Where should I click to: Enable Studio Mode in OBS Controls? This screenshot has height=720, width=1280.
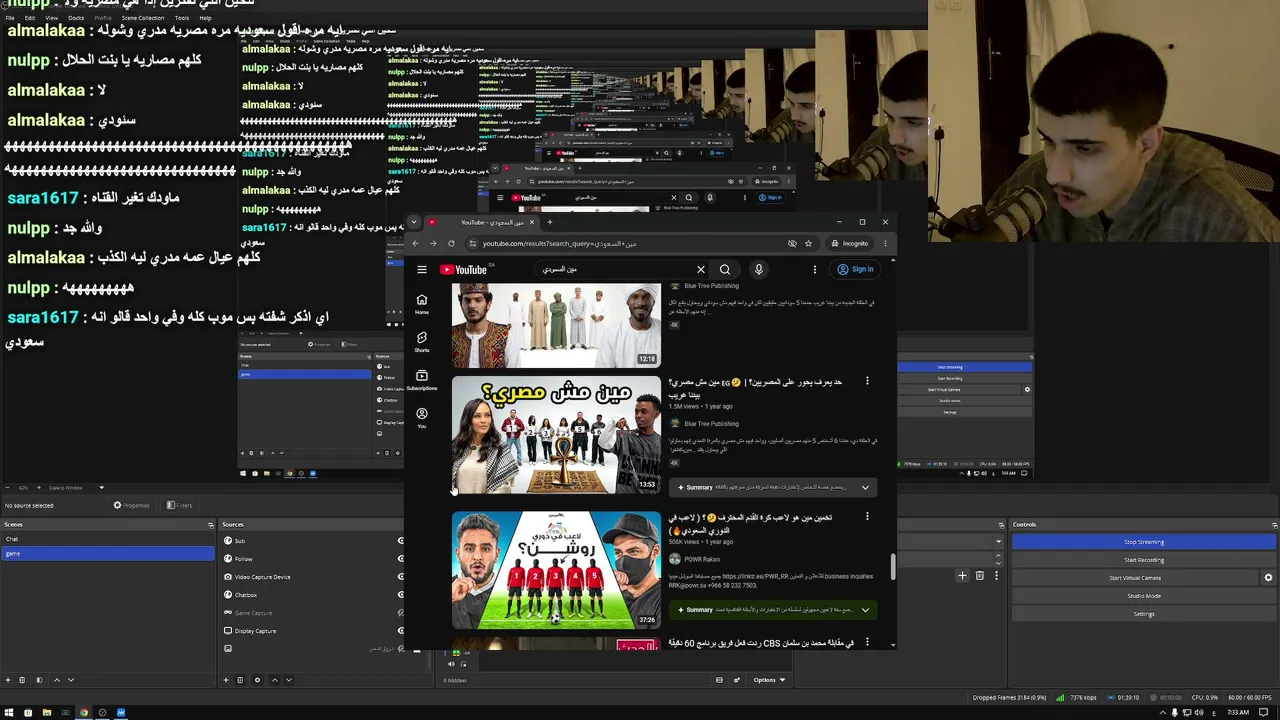tap(1144, 596)
